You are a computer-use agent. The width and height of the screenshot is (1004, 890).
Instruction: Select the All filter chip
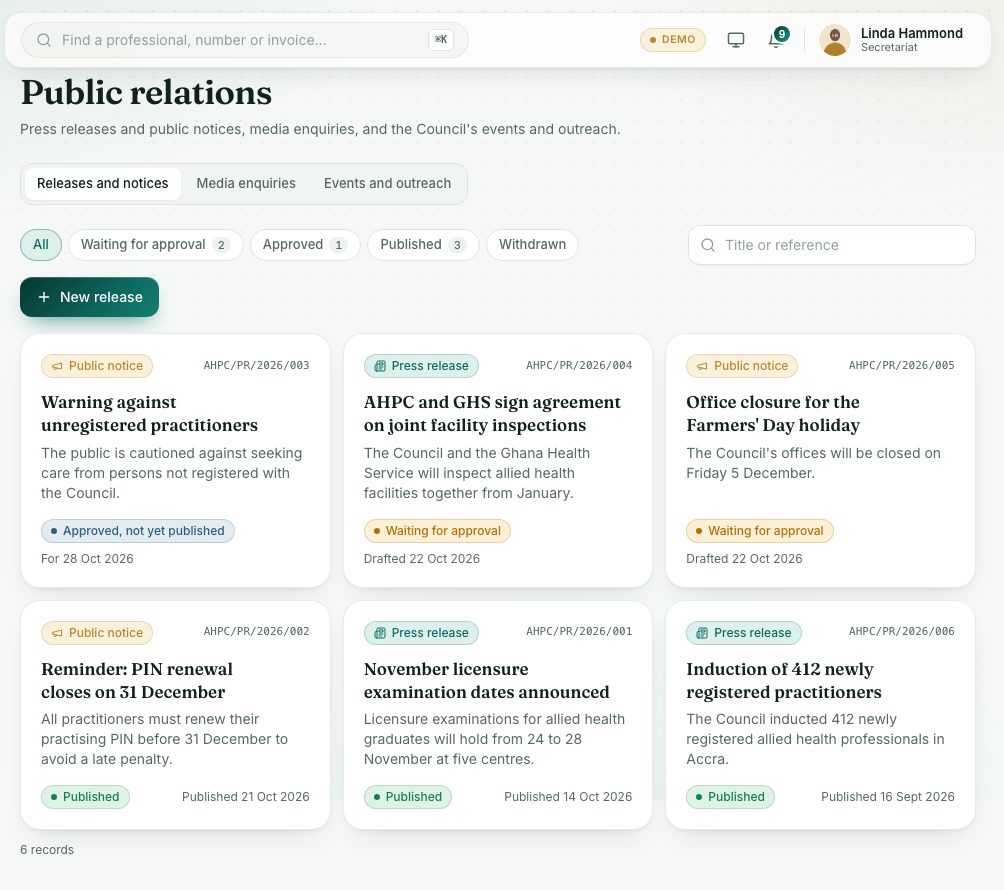pos(41,245)
